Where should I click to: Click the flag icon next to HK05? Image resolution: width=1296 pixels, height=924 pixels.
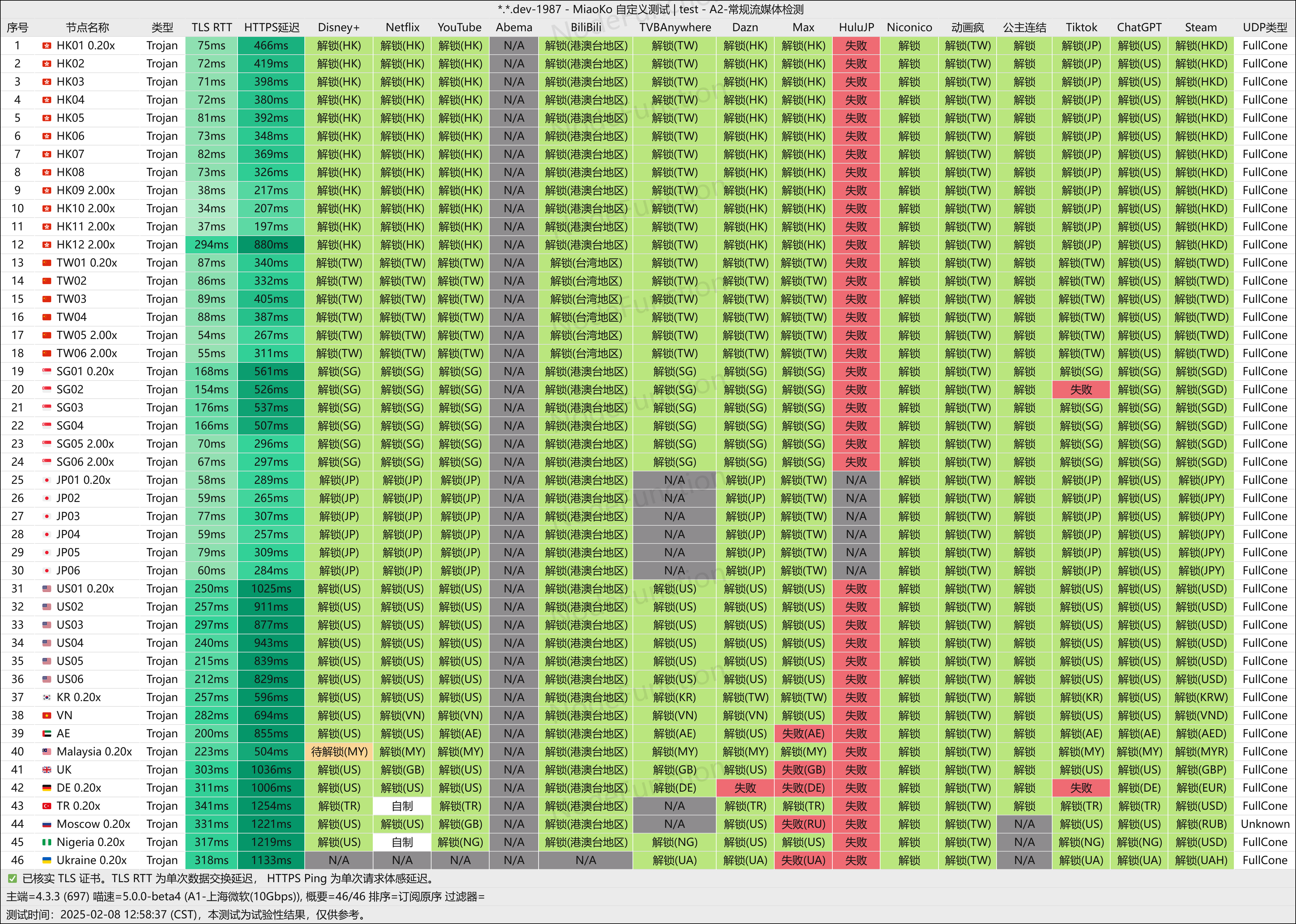point(47,118)
